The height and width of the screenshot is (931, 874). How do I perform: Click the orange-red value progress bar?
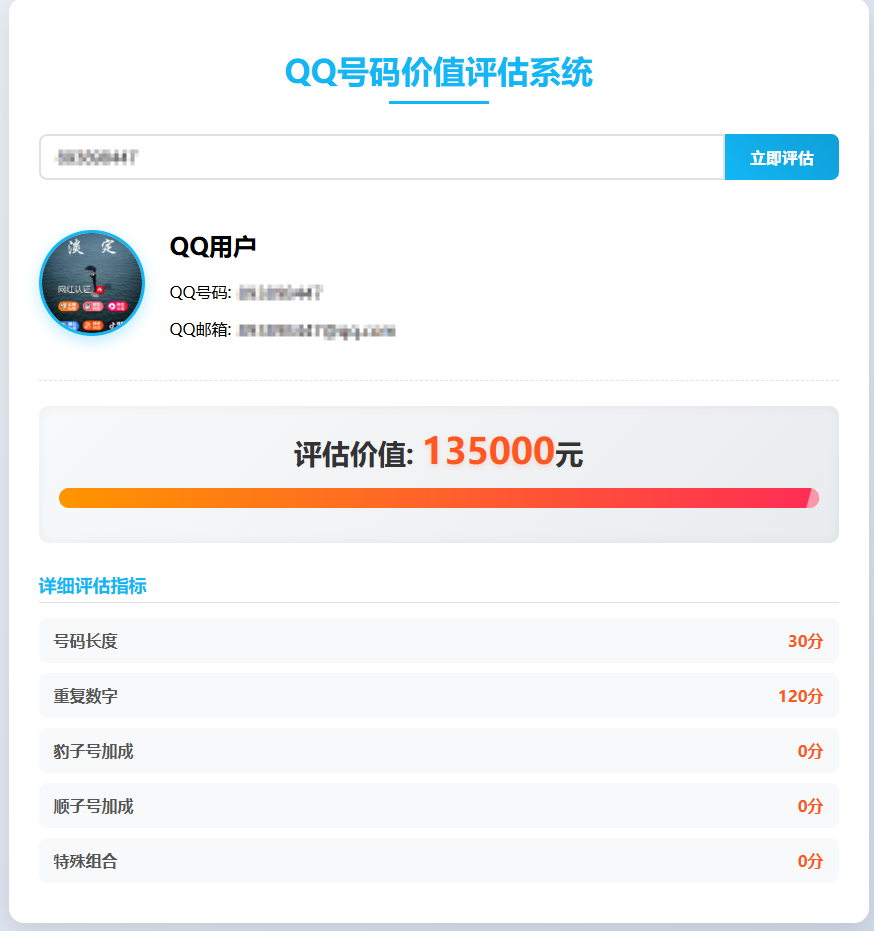(437, 496)
